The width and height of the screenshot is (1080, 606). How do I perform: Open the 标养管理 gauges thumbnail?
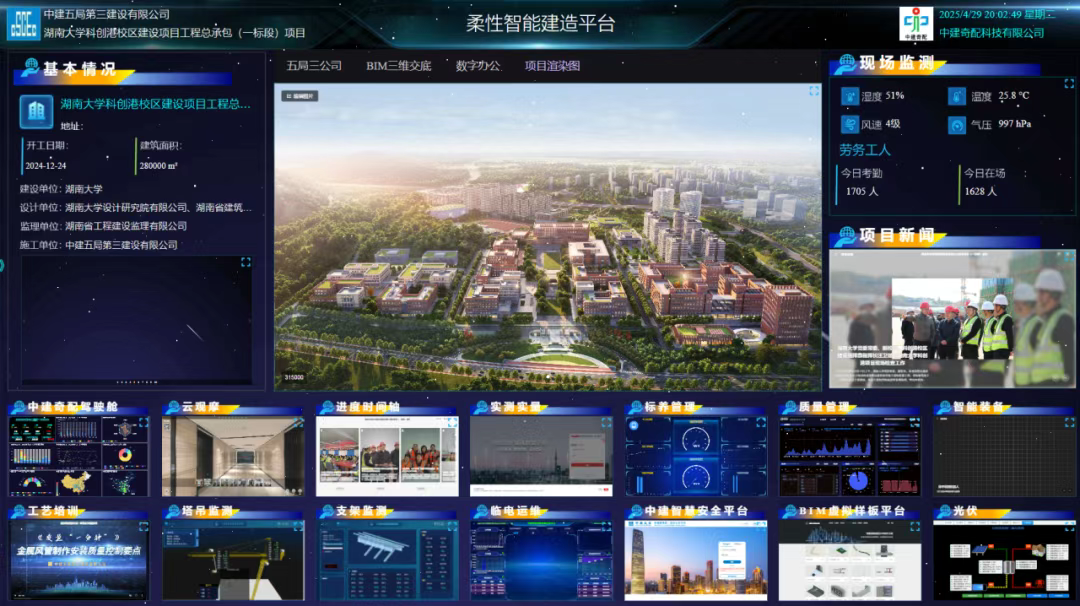click(696, 456)
